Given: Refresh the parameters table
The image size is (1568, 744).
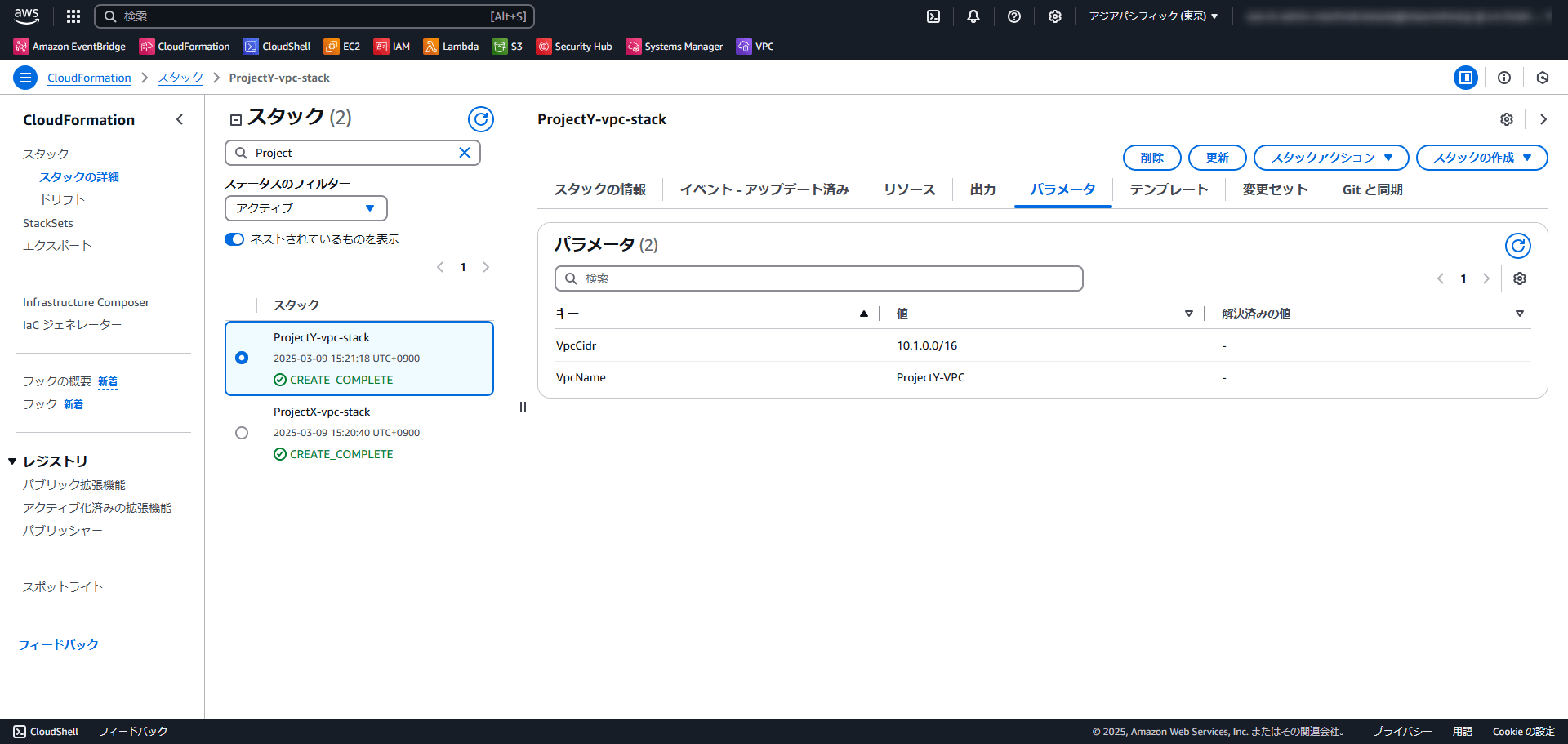Looking at the screenshot, I should 1518,246.
